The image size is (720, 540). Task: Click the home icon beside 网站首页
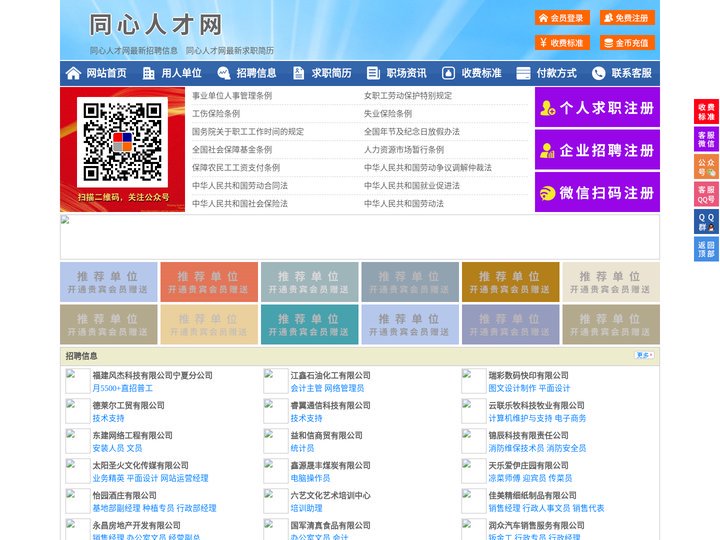[x=73, y=73]
